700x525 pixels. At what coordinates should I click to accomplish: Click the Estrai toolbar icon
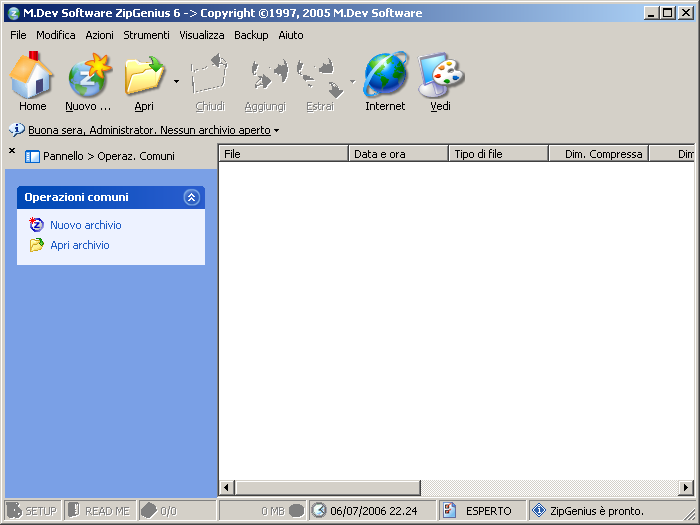tap(321, 78)
